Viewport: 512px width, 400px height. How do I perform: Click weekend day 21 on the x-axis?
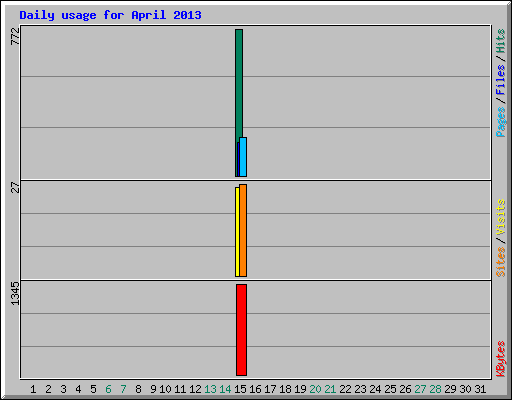pos(330,389)
